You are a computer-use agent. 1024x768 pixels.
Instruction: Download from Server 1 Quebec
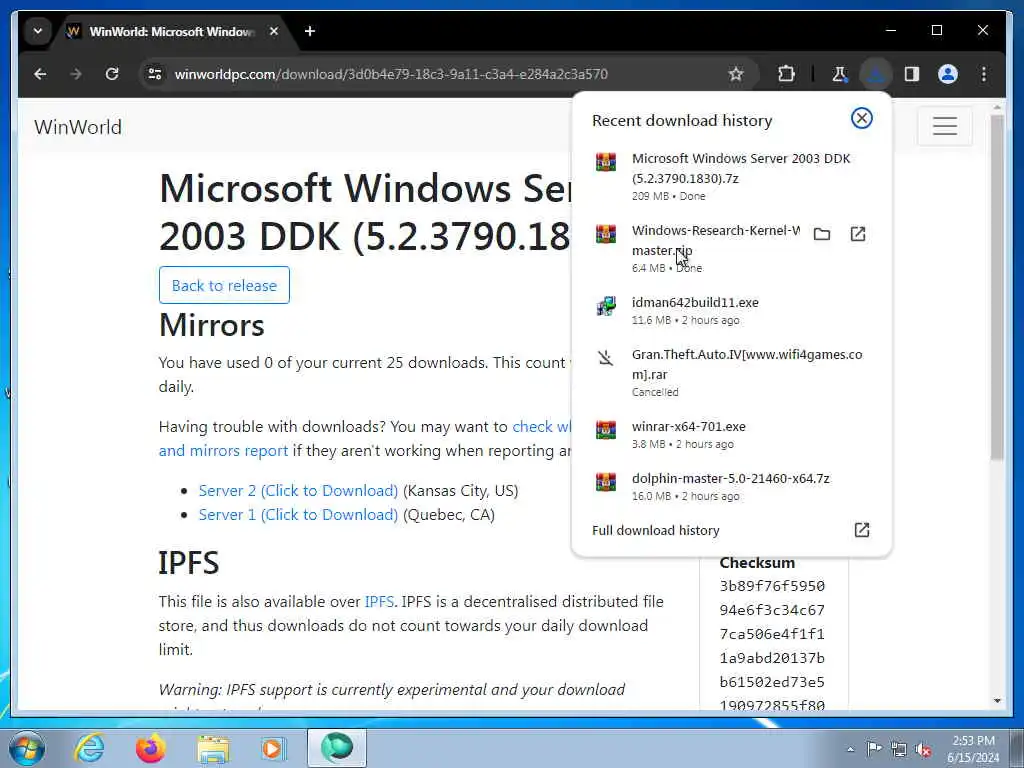[298, 515]
